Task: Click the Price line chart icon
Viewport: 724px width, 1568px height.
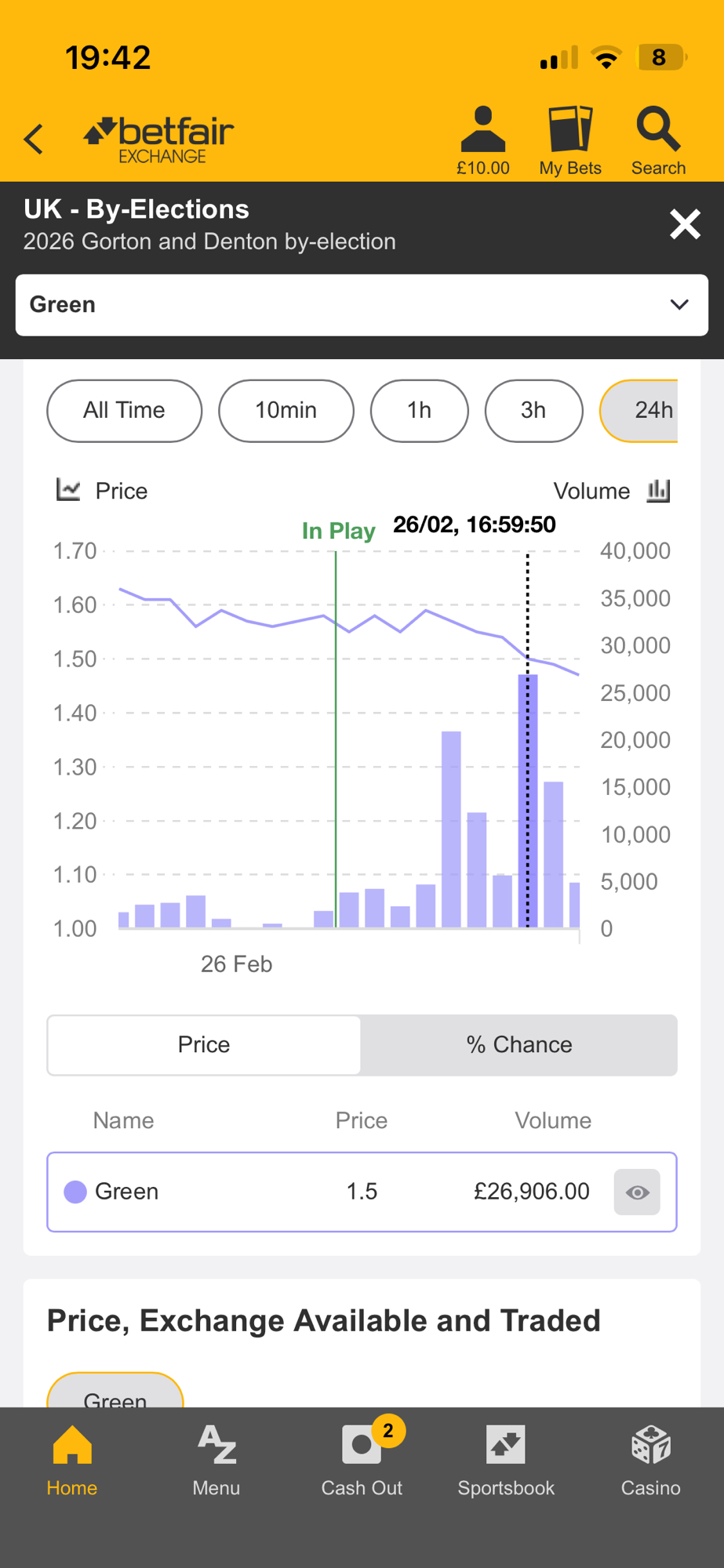Action: pos(68,491)
